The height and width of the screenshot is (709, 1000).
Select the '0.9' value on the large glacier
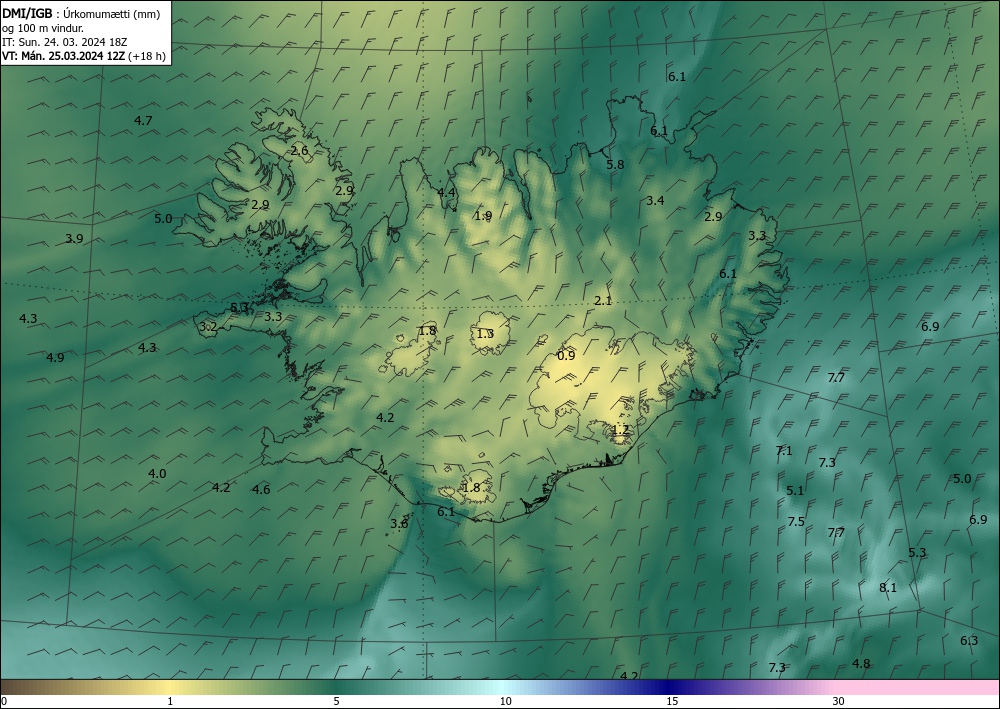click(566, 356)
